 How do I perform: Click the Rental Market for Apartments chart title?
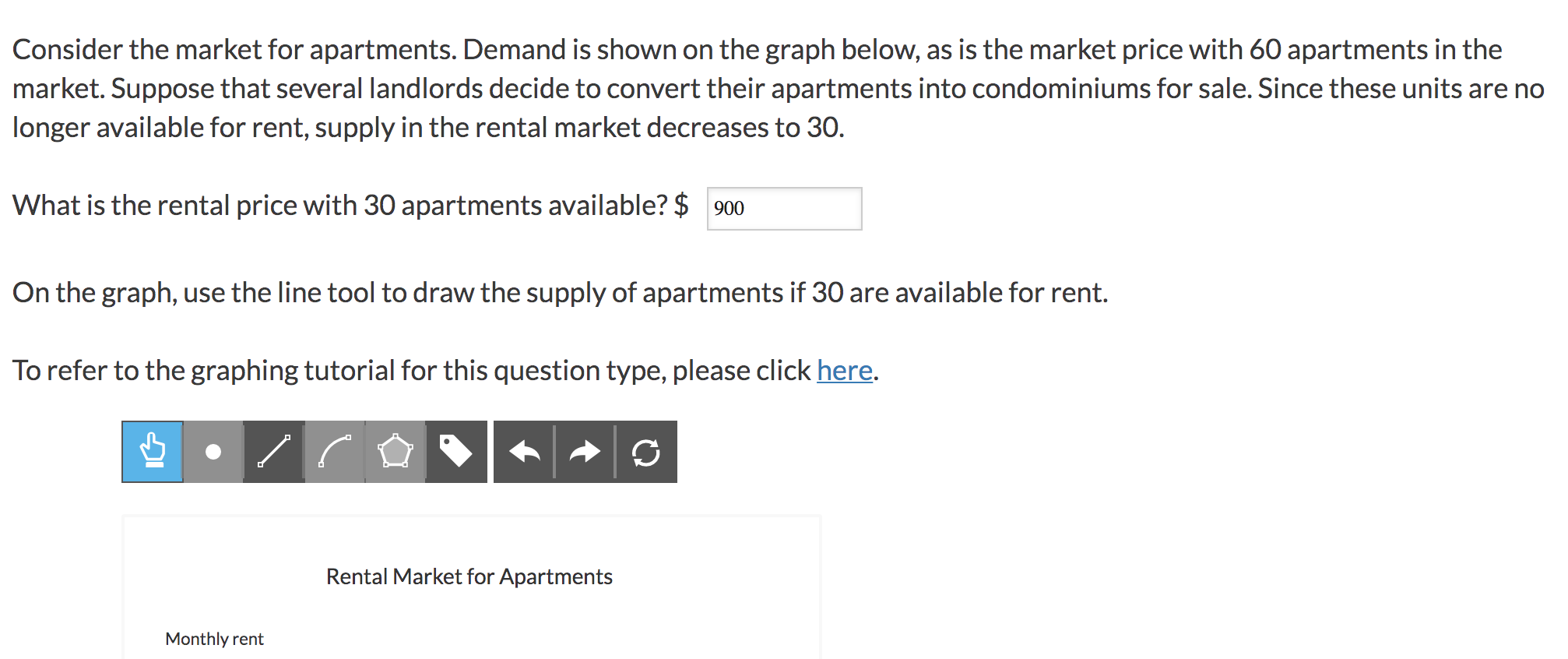coord(469,576)
